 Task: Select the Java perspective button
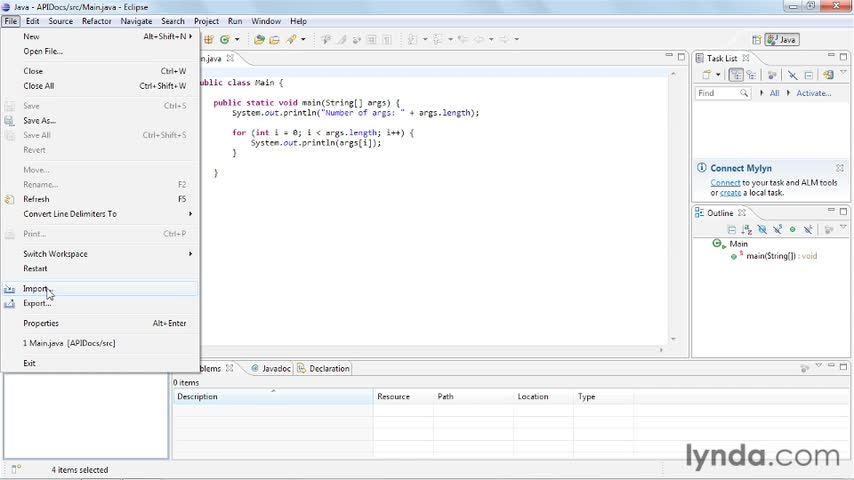783,40
